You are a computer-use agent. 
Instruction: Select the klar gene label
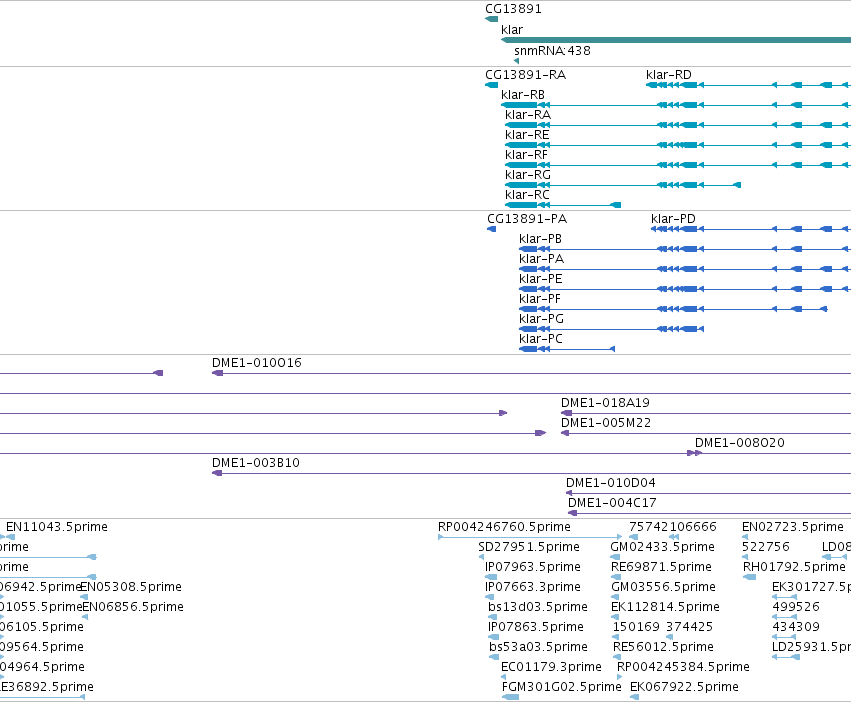point(512,30)
